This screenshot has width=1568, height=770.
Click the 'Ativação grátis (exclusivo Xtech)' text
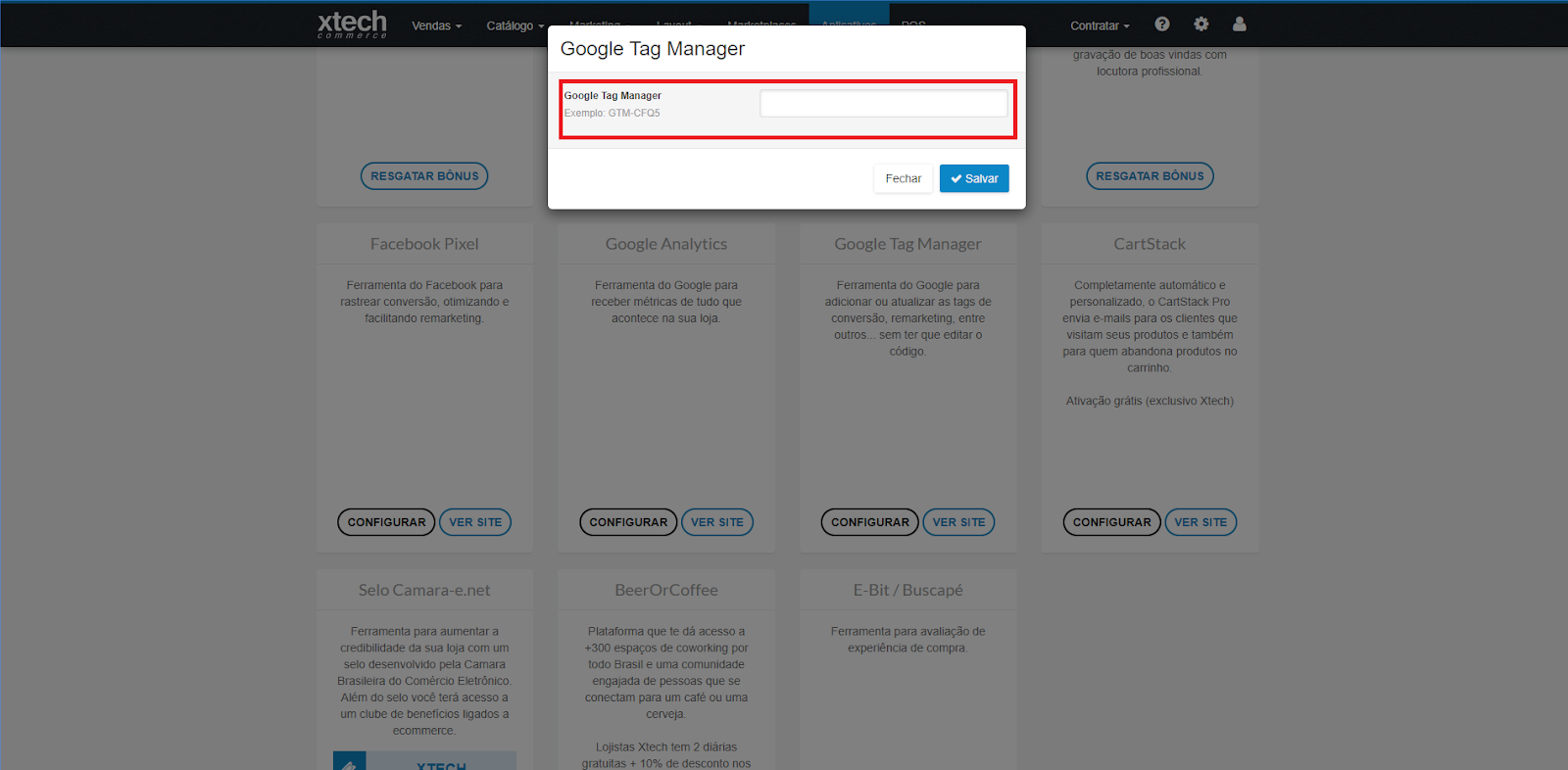(1150, 401)
